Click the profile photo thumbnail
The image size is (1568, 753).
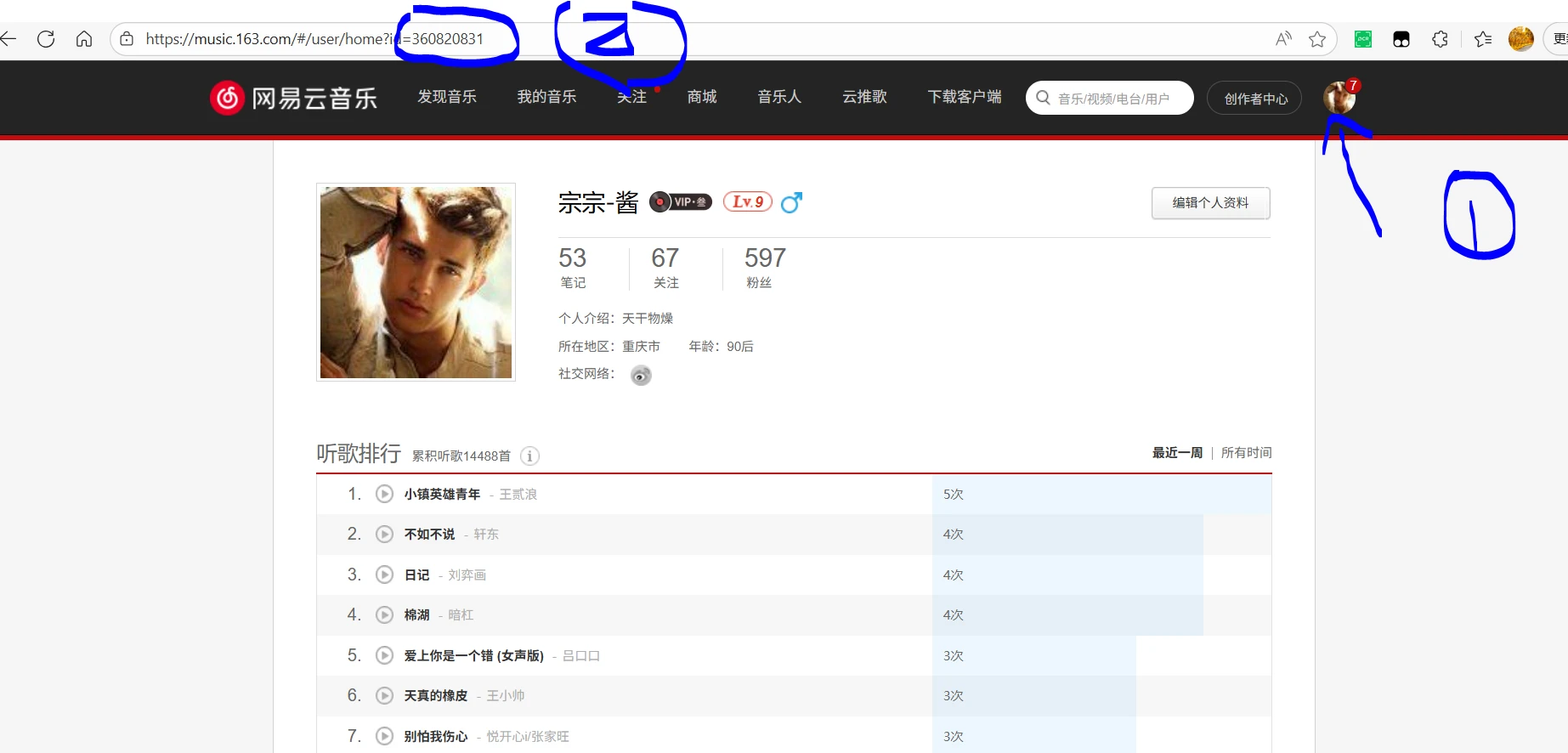point(416,282)
